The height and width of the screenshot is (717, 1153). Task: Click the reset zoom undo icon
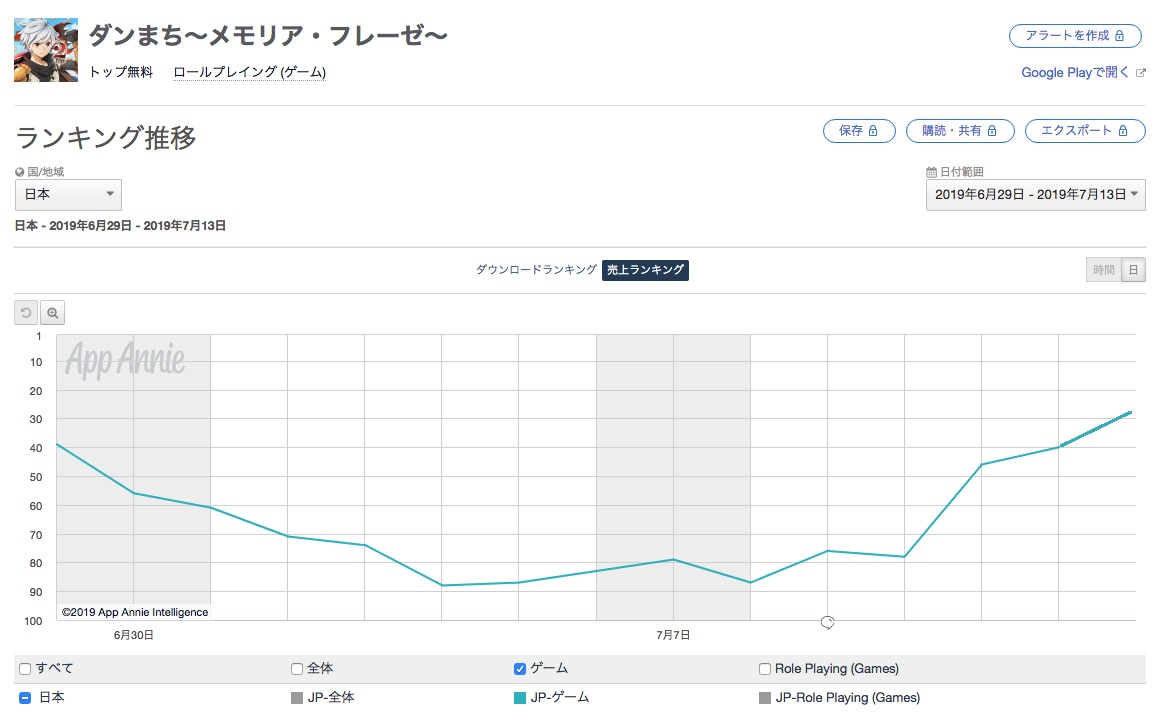pos(26,313)
